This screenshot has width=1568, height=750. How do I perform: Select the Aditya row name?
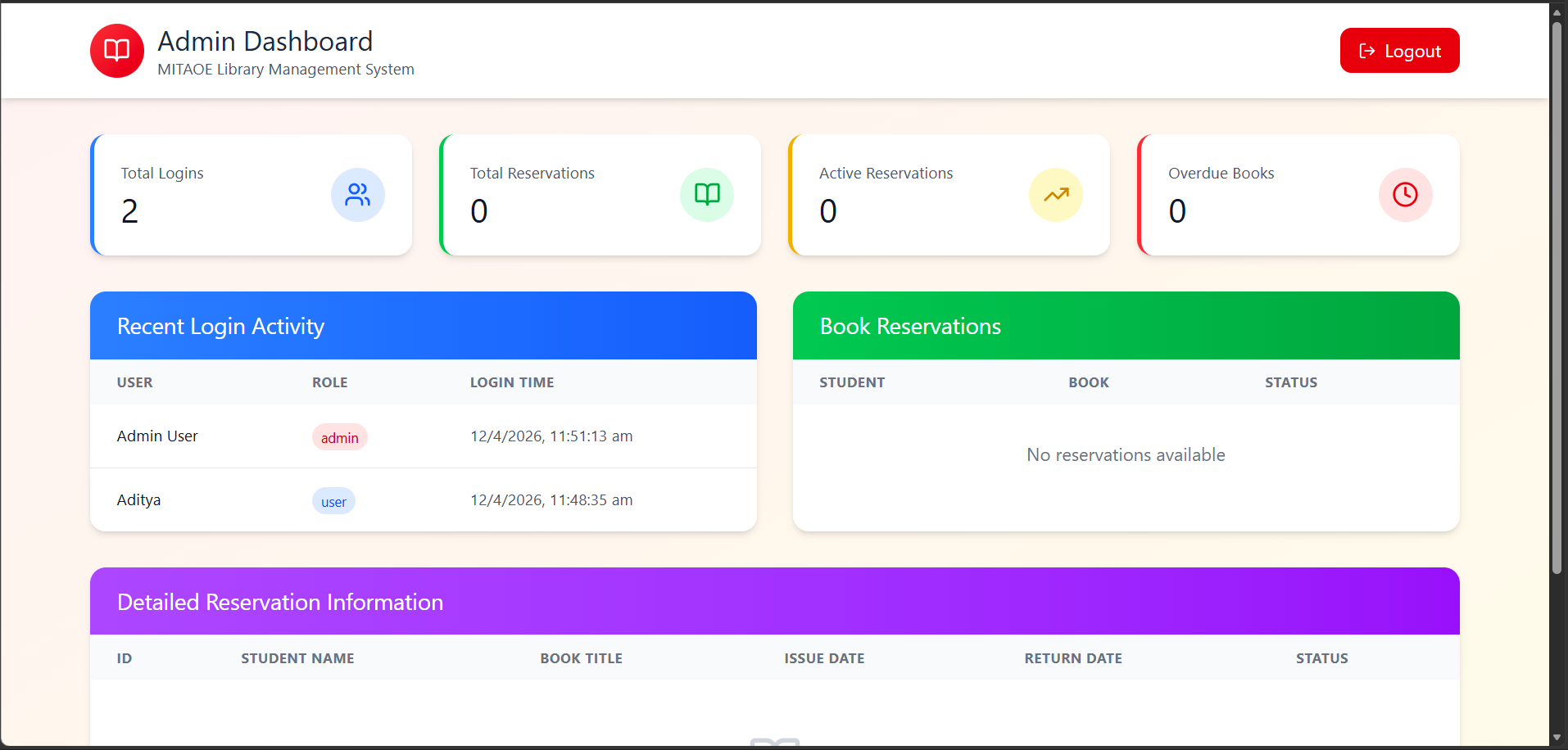coord(138,500)
